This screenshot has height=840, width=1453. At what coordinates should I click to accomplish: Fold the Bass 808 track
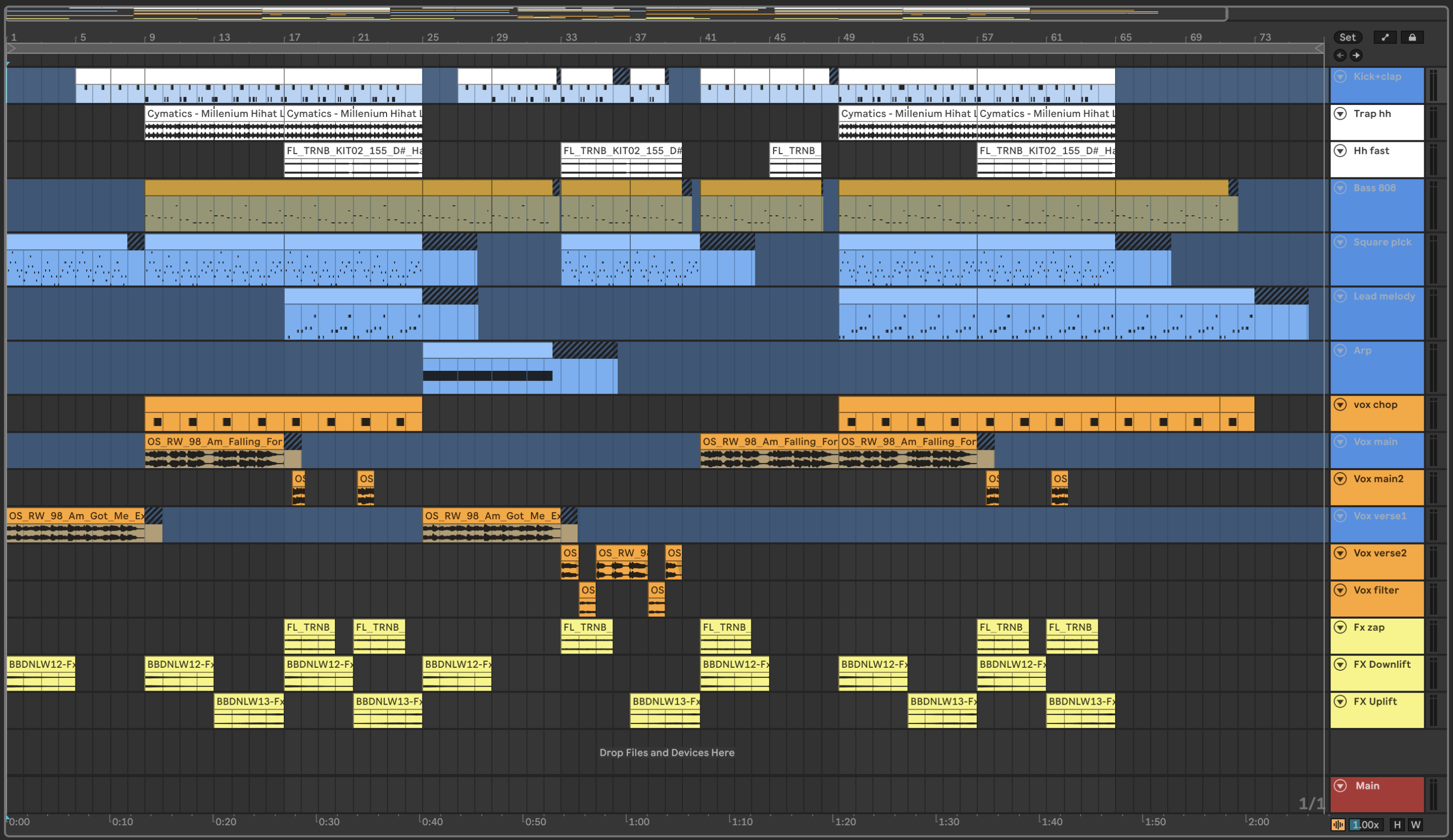[1341, 188]
